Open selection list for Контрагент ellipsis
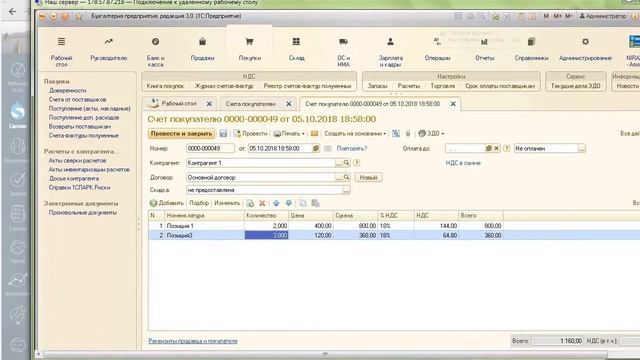The height and width of the screenshot is (360, 640). tap(339, 163)
